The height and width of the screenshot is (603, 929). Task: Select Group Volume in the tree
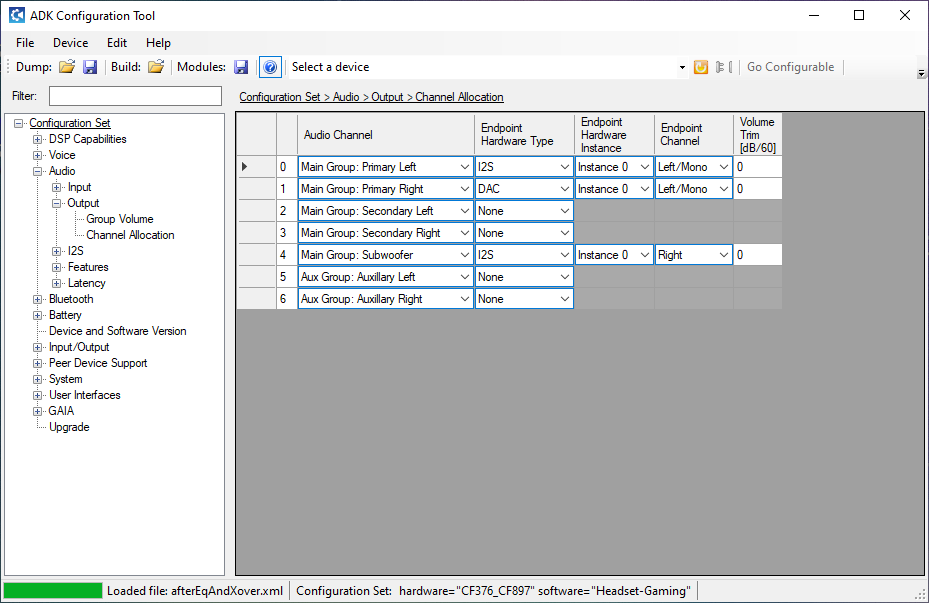tap(120, 219)
